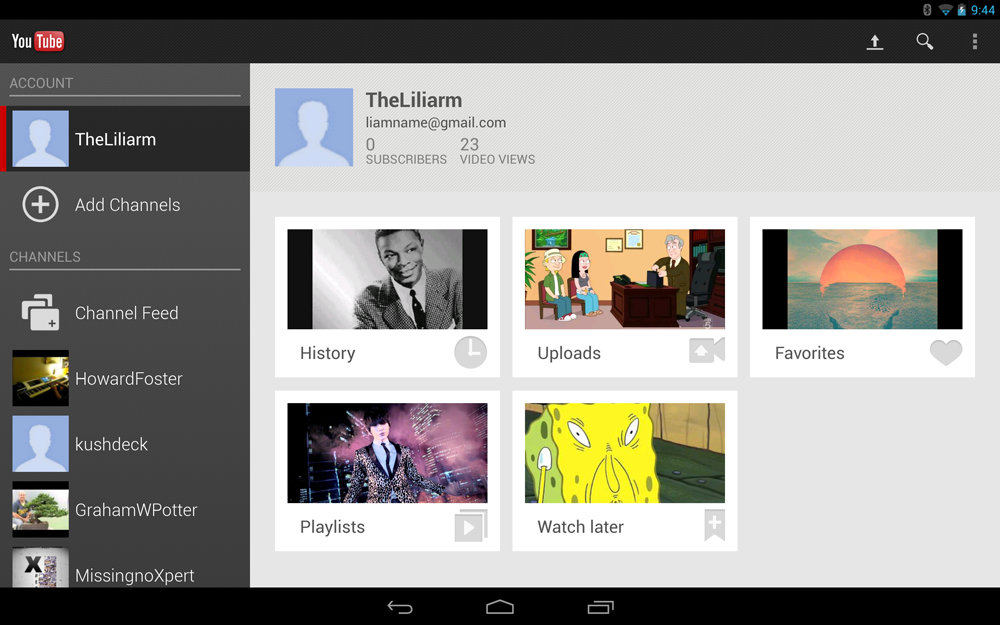Open the overflow menu with three dots
Image resolution: width=1000 pixels, height=625 pixels.
click(x=975, y=41)
